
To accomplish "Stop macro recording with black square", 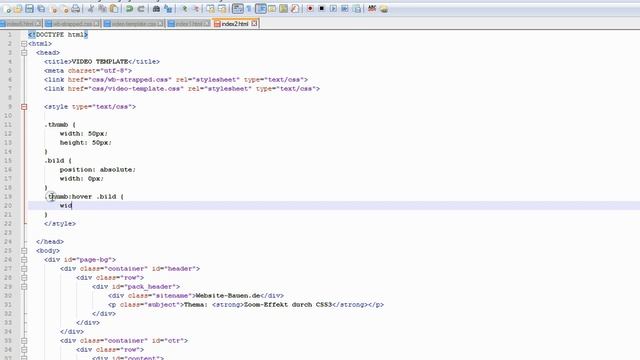I will 322,9.
